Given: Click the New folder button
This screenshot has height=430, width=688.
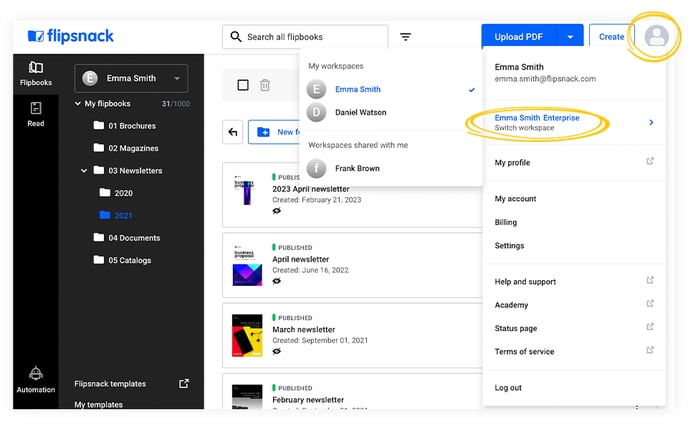Looking at the screenshot, I should (x=275, y=132).
